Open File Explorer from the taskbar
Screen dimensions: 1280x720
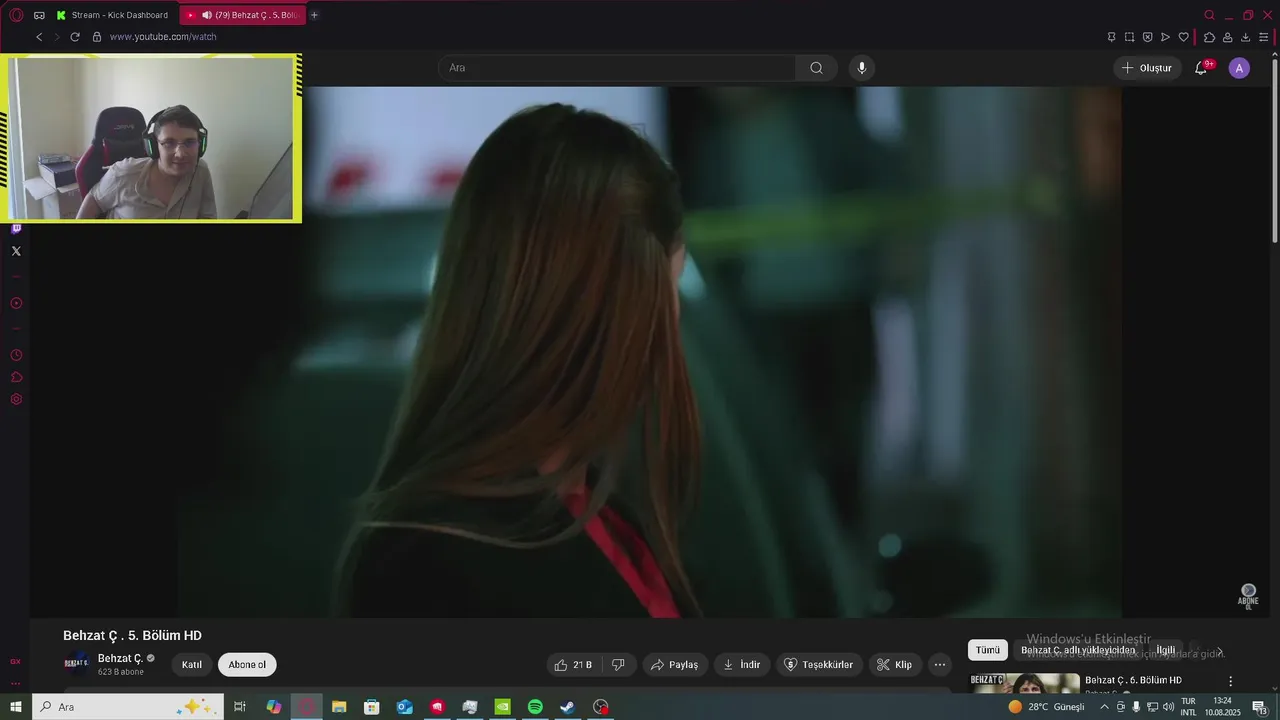point(339,707)
